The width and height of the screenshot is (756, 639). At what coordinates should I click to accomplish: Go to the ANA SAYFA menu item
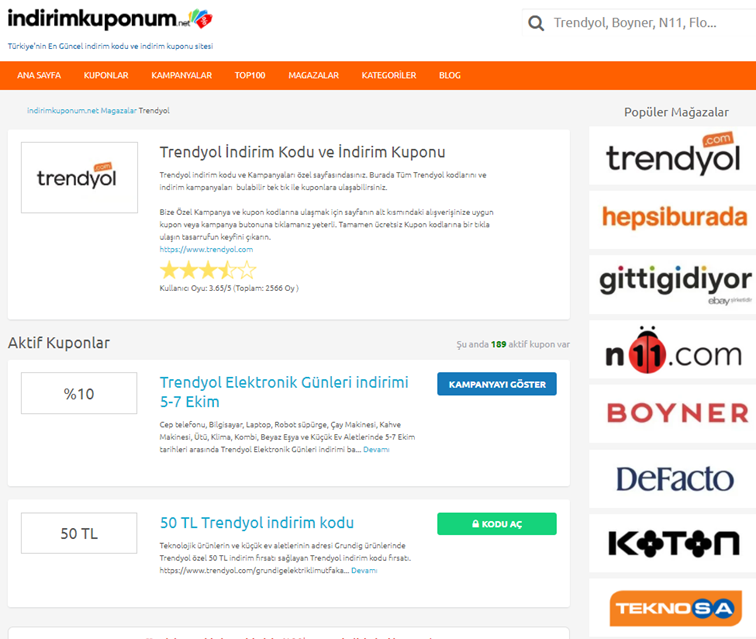pyautogui.click(x=39, y=76)
